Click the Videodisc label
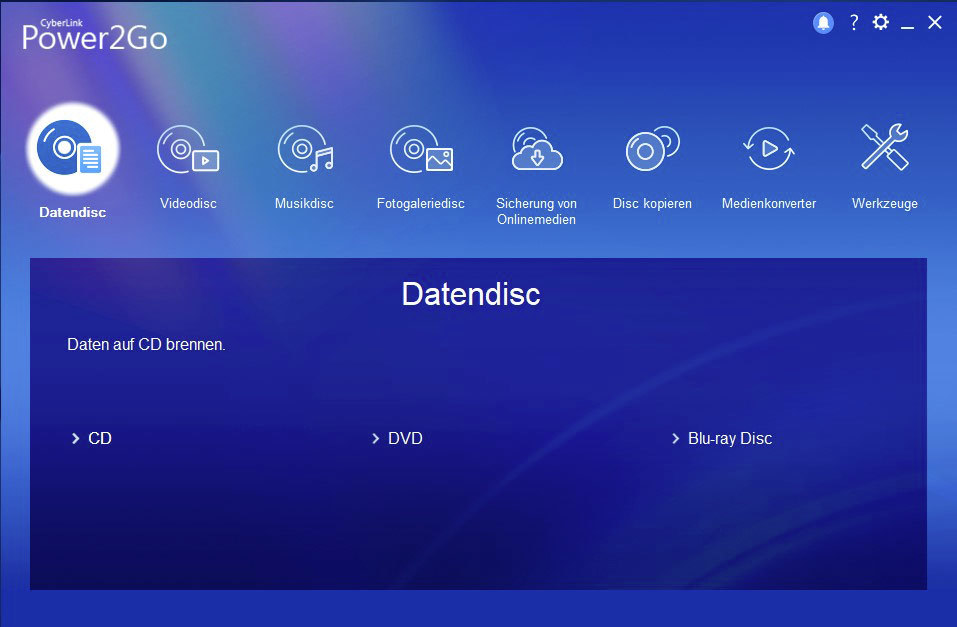This screenshot has height=627, width=957. (x=188, y=203)
